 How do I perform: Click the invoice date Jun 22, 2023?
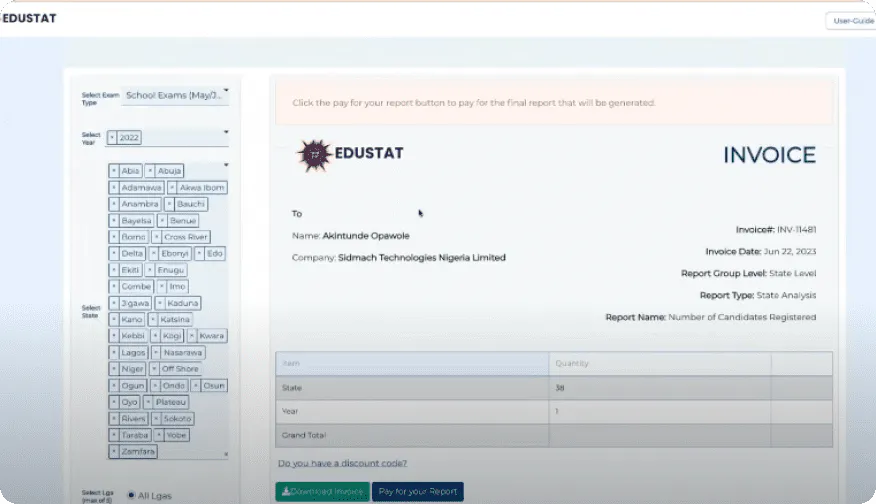pyautogui.click(x=790, y=251)
